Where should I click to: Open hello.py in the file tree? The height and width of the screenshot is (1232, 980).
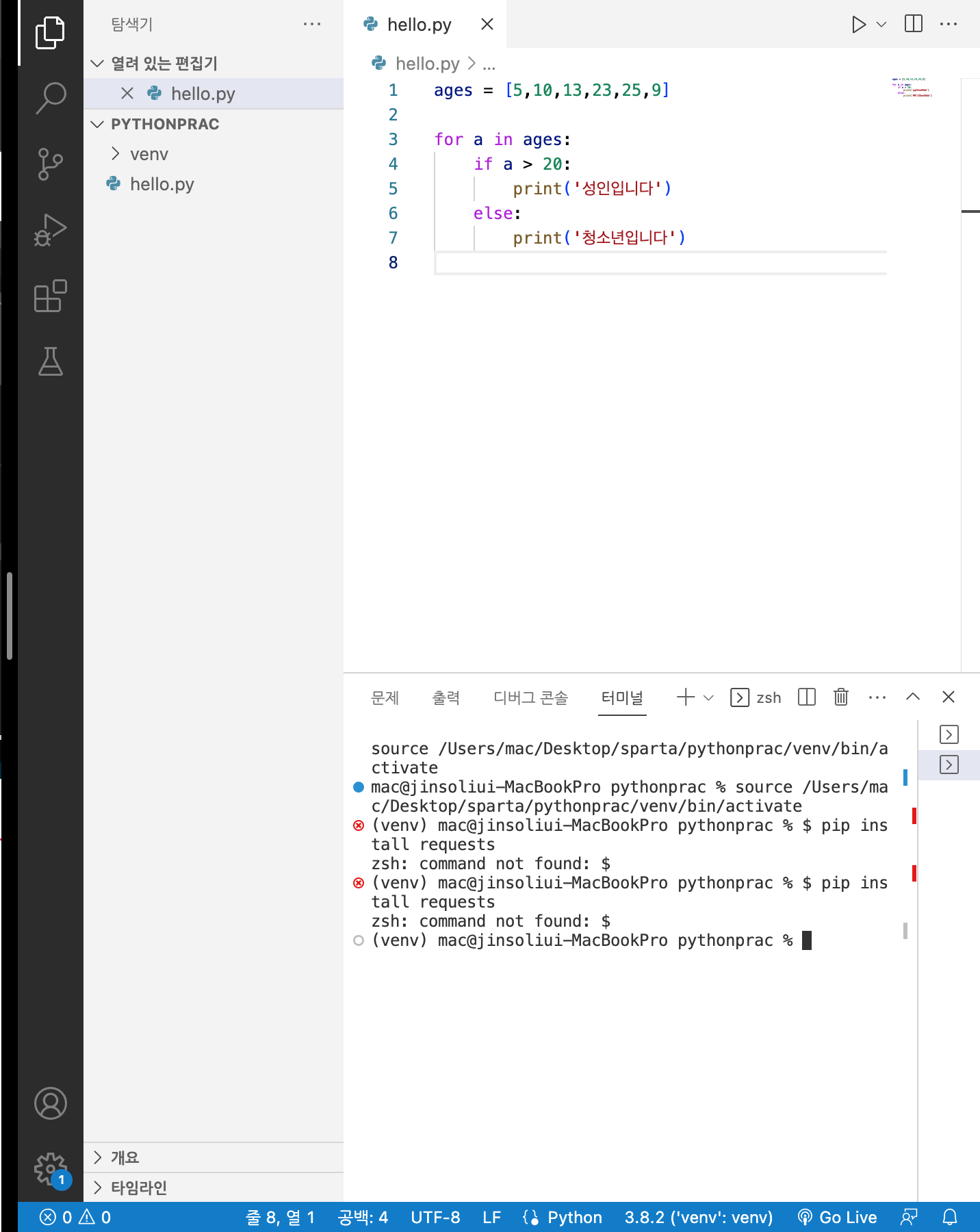pos(162,184)
